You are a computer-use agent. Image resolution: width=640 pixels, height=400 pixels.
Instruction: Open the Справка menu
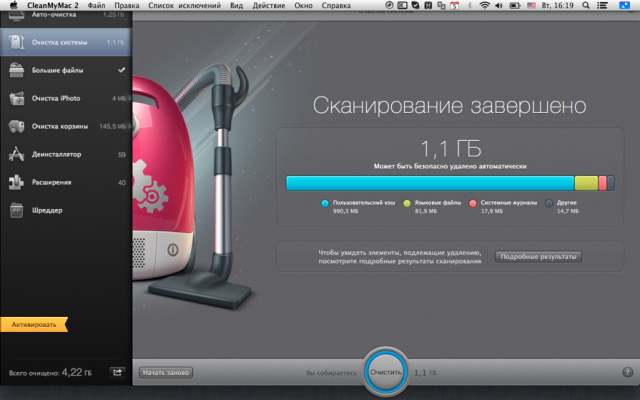point(336,5)
